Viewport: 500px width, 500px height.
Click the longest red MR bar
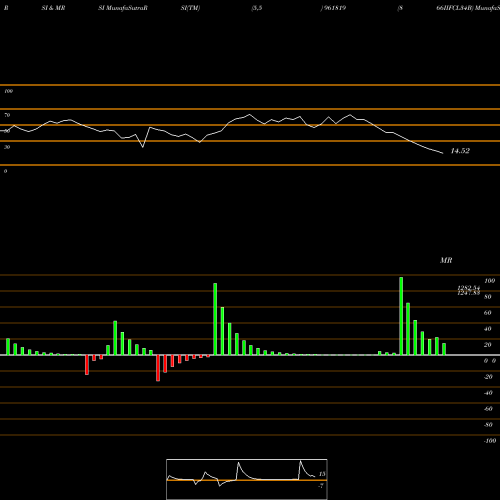tap(158, 368)
